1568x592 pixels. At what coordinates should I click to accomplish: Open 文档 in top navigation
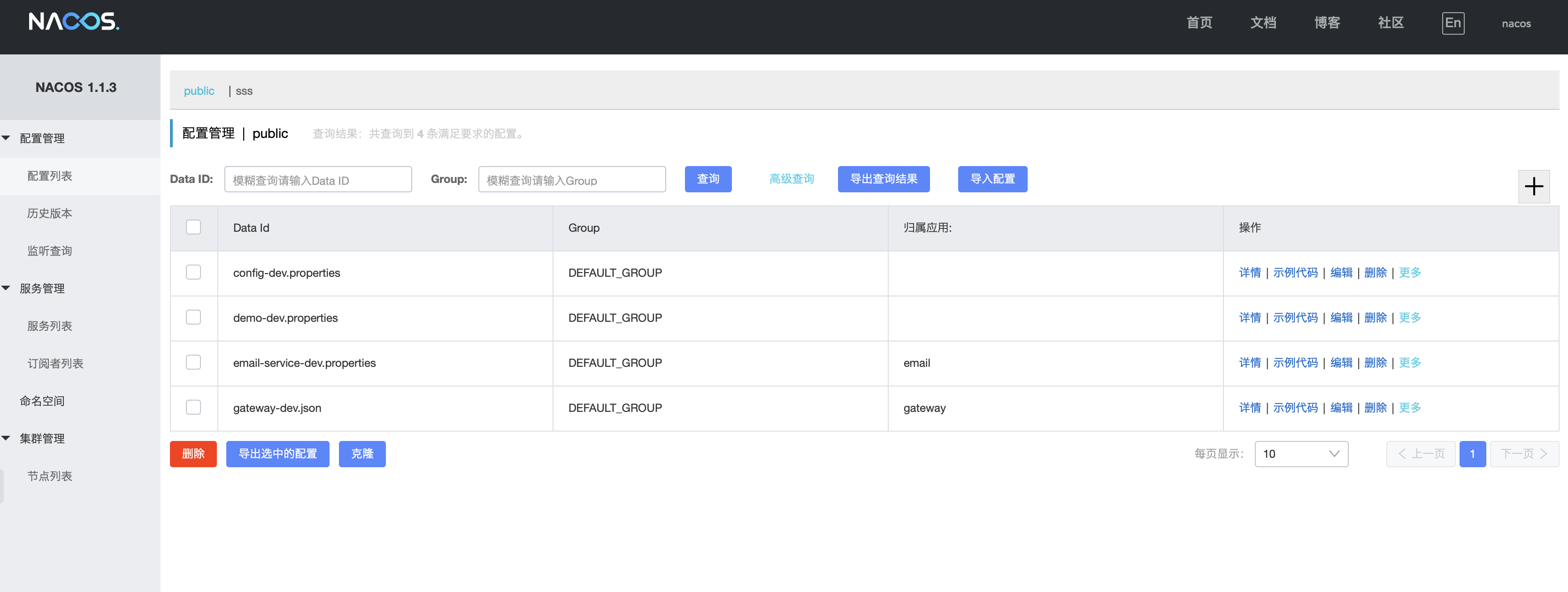pyautogui.click(x=1263, y=23)
